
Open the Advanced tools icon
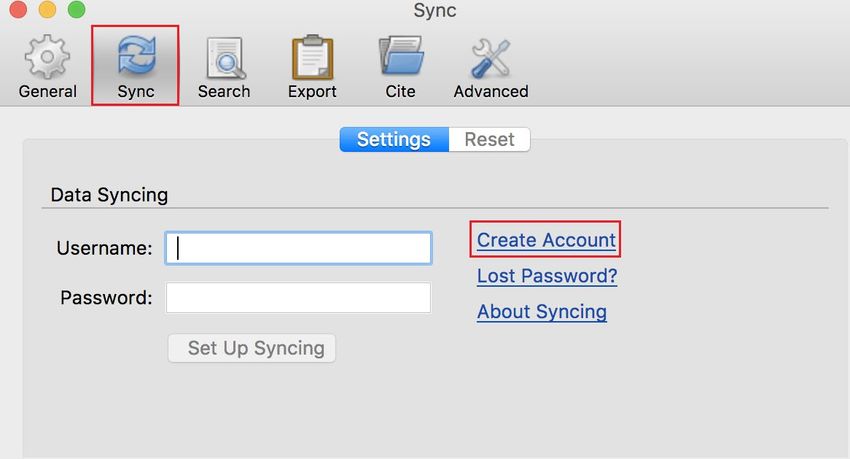[x=491, y=57]
